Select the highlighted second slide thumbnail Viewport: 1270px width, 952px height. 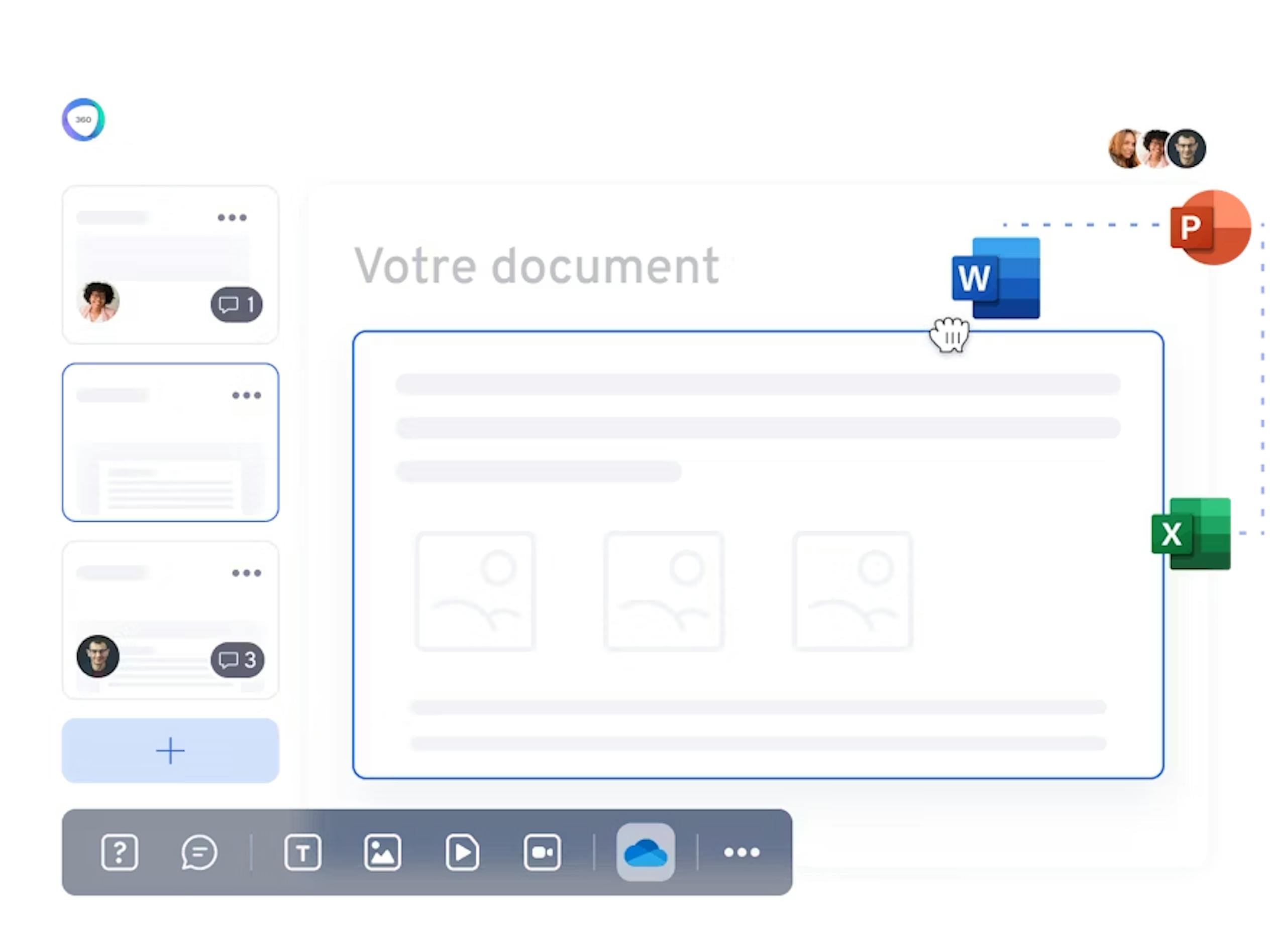coord(170,442)
